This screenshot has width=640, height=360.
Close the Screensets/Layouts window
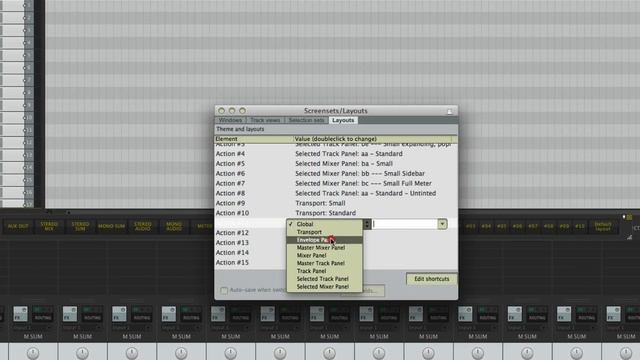[221, 111]
